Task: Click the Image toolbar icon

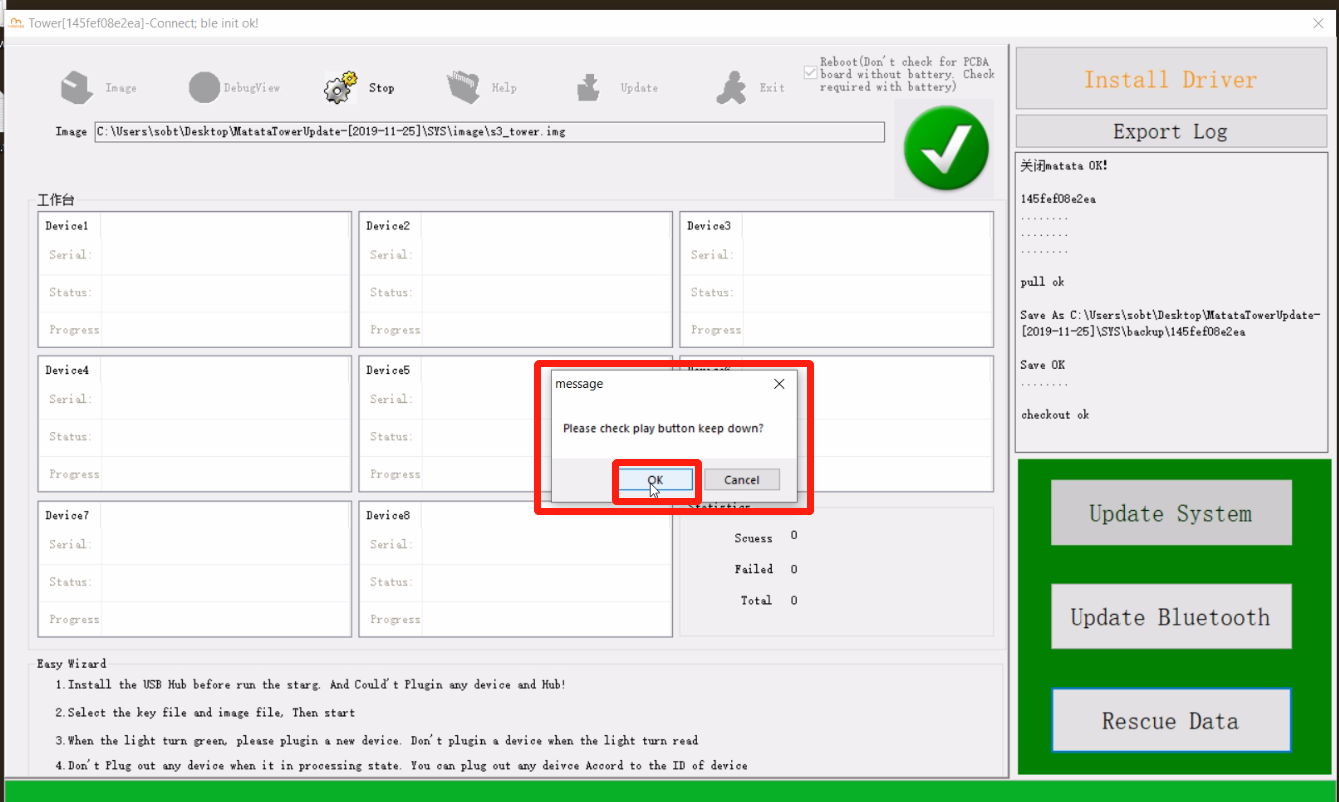Action: point(77,88)
